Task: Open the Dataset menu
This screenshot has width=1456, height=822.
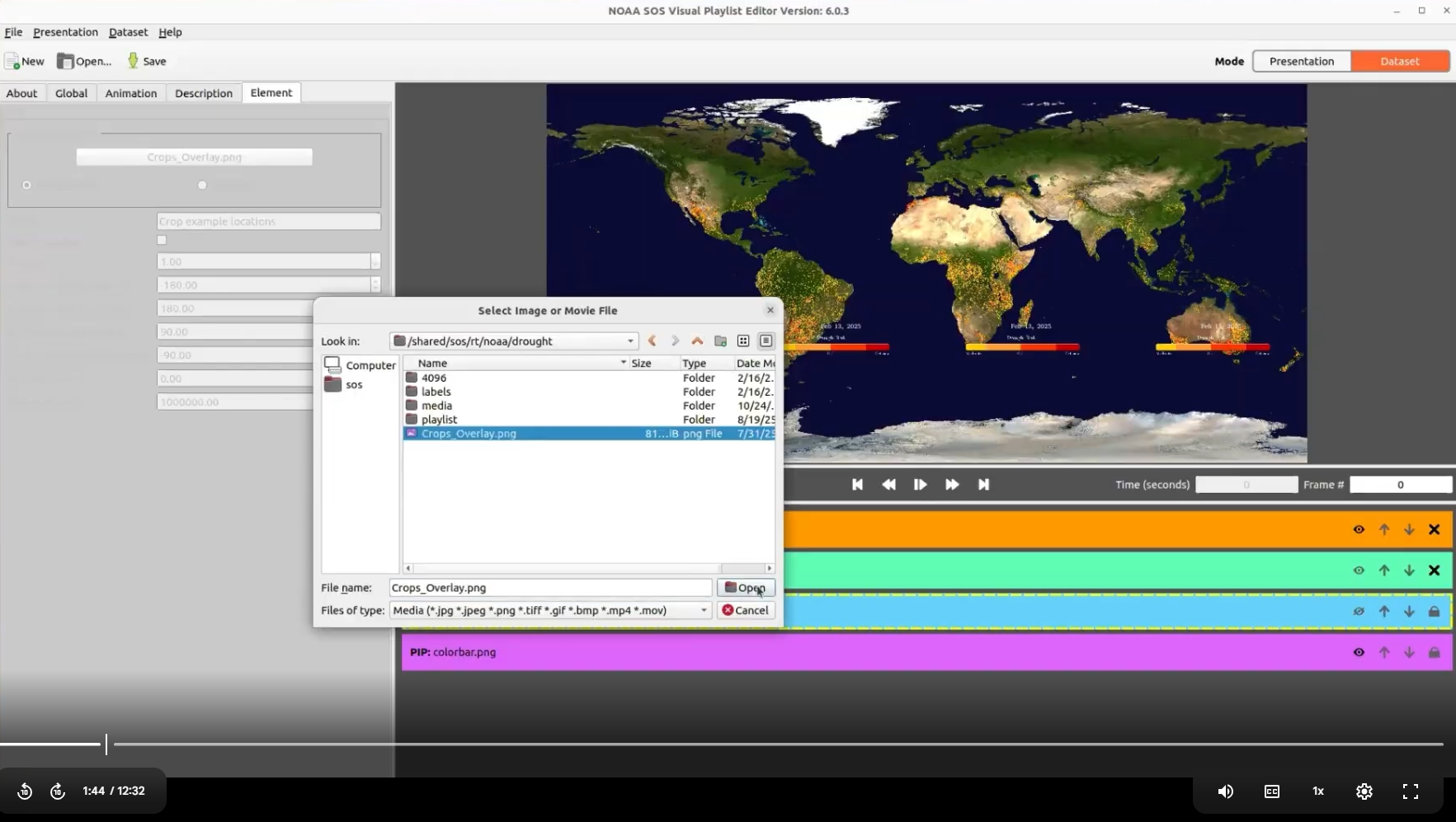Action: [128, 32]
